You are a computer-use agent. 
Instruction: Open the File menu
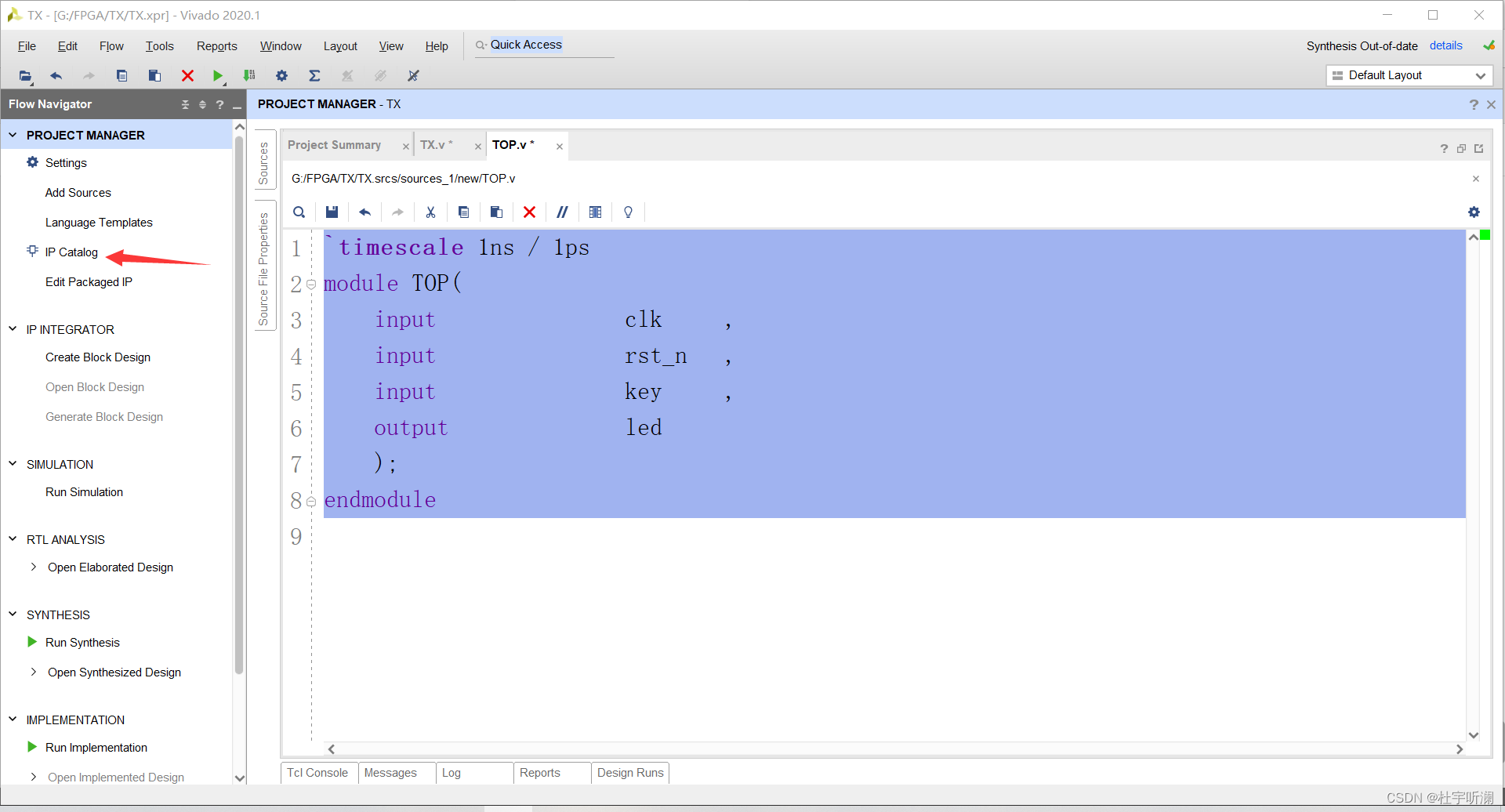[27, 46]
